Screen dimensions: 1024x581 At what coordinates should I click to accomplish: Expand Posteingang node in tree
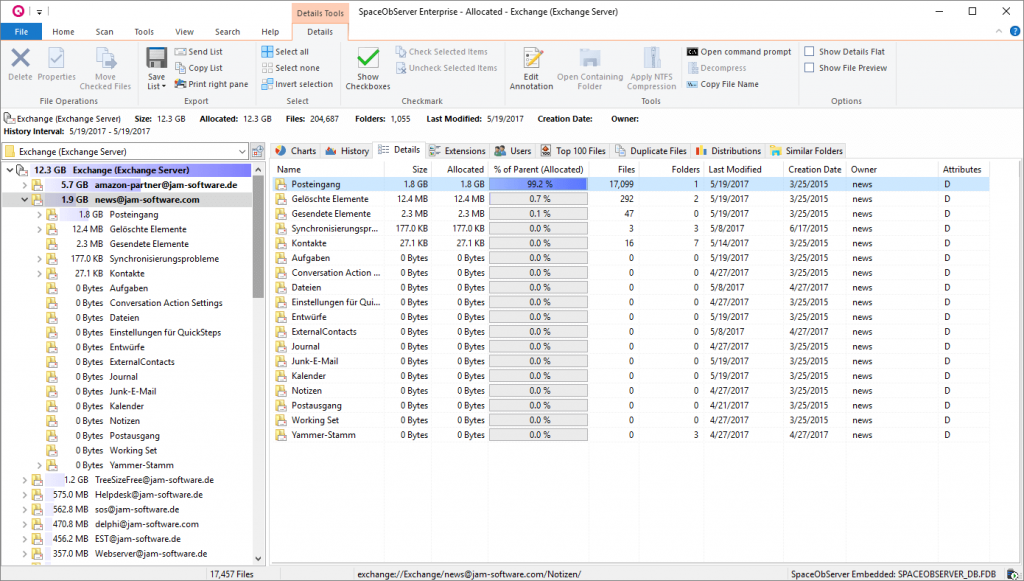tap(39, 215)
